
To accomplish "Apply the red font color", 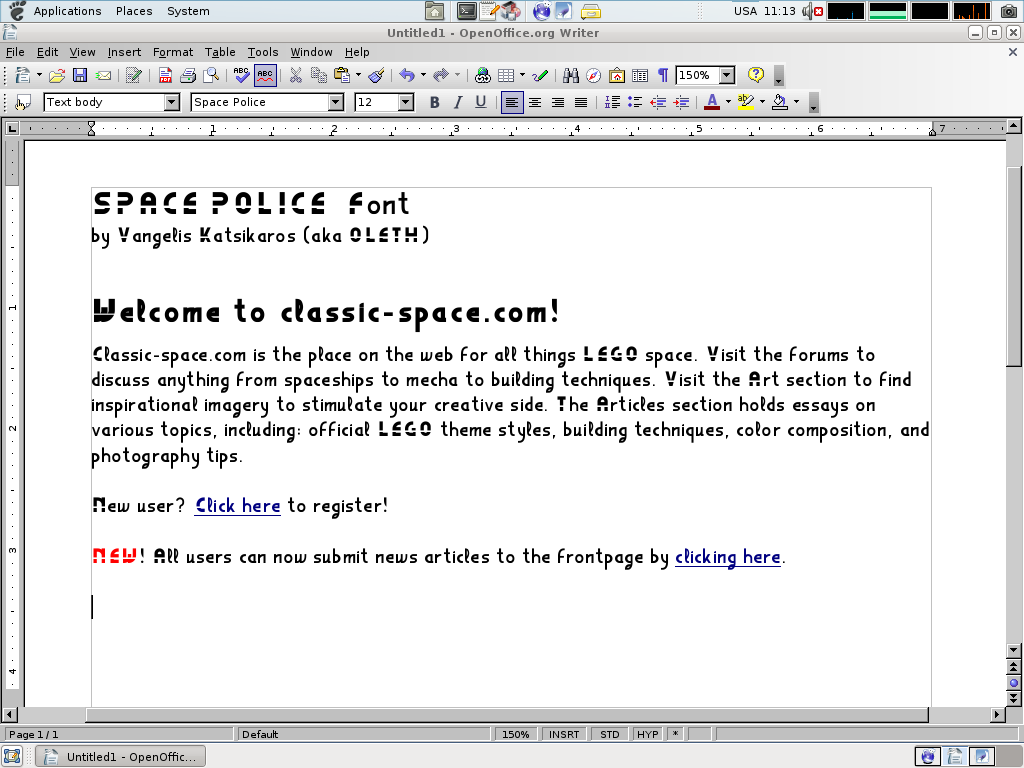I will (x=712, y=103).
